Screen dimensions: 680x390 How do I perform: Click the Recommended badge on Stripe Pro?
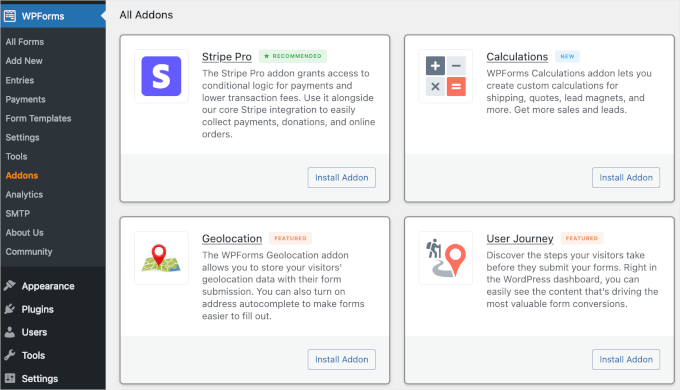(x=293, y=56)
